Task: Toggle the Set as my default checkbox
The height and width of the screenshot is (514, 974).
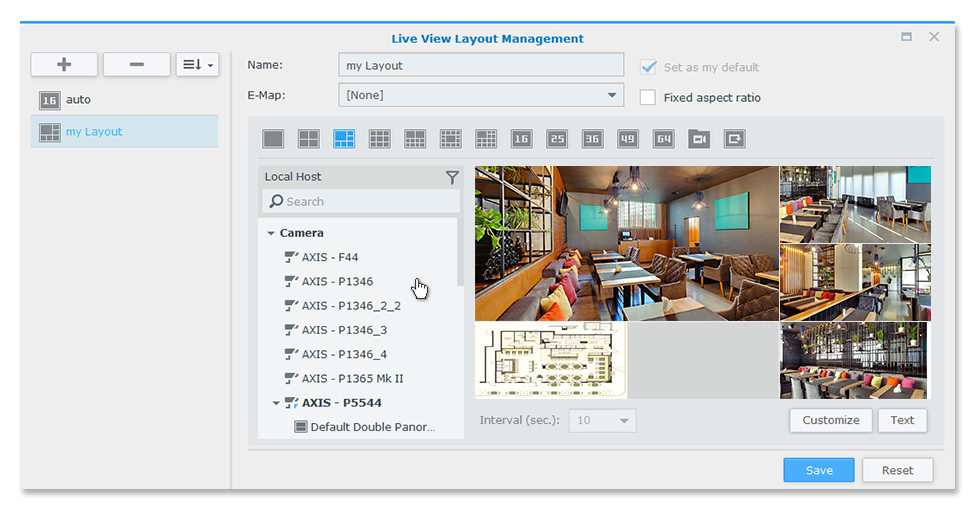Action: point(648,67)
